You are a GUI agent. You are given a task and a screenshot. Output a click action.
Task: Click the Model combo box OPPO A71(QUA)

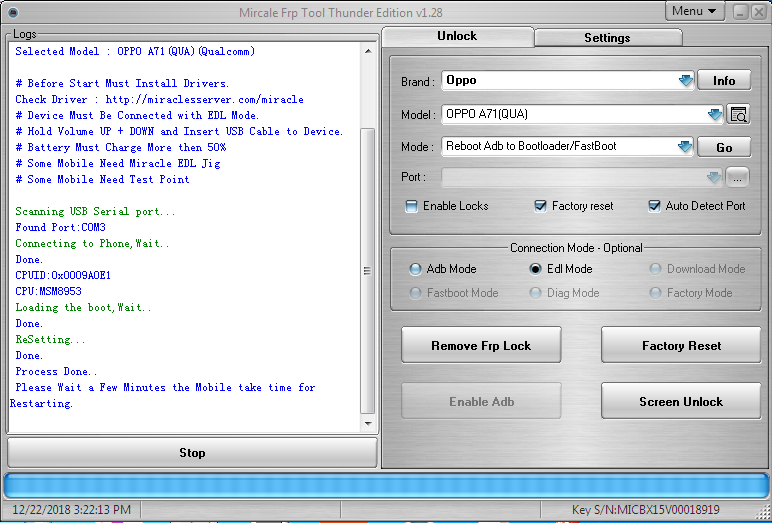coord(582,115)
